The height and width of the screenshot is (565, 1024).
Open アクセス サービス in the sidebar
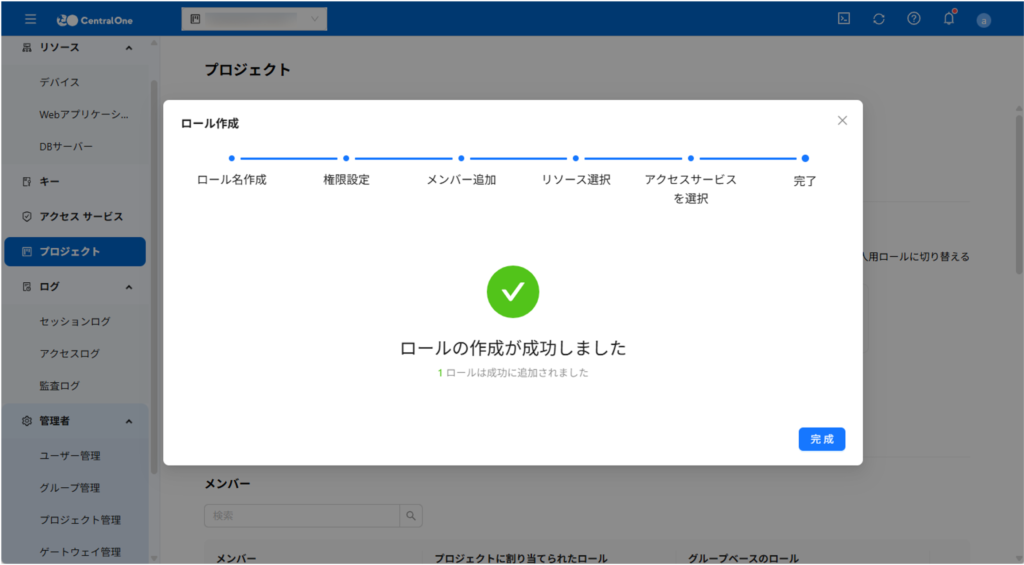tap(75, 217)
